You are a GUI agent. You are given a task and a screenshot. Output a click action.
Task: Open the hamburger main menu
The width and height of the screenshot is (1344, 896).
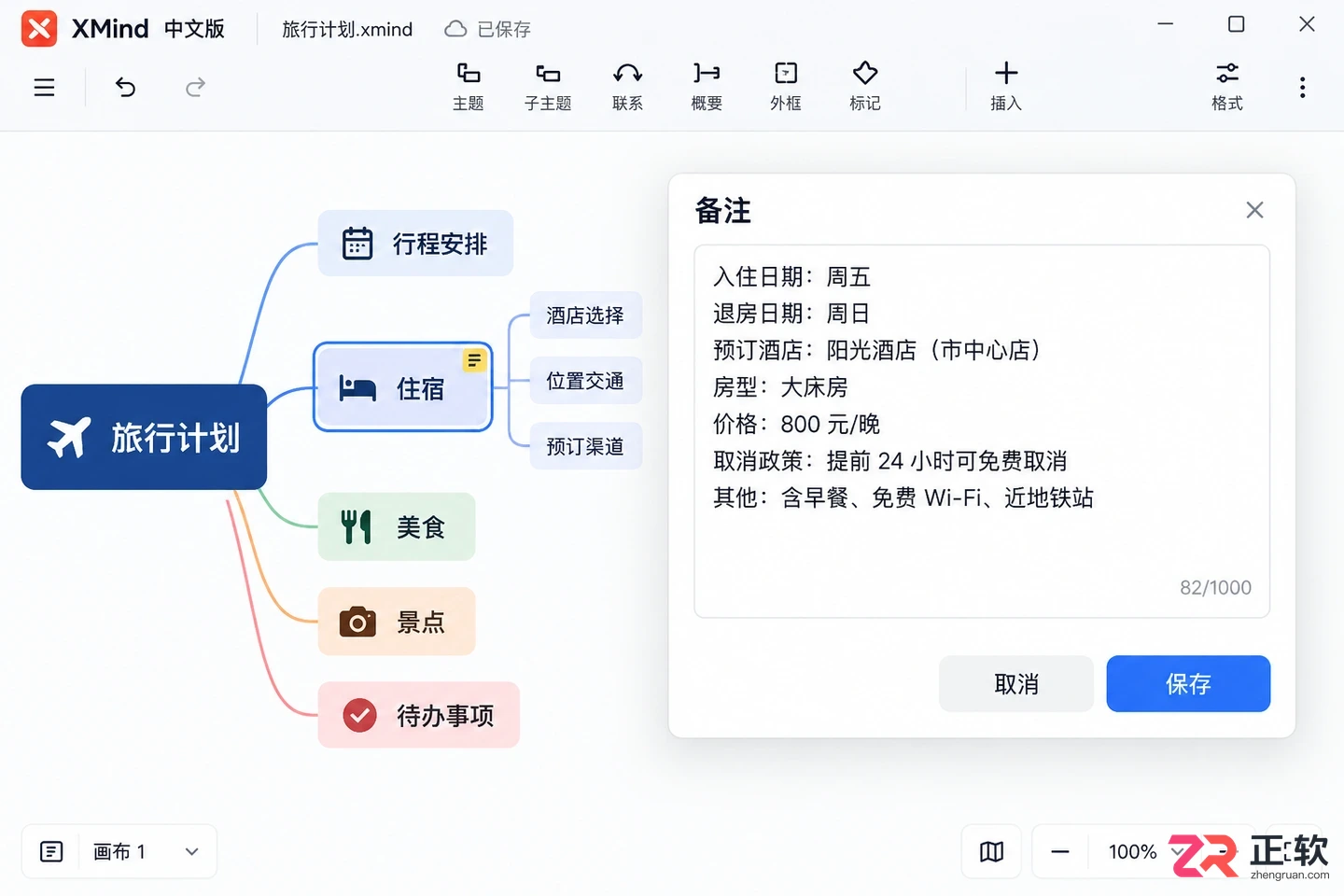44,88
